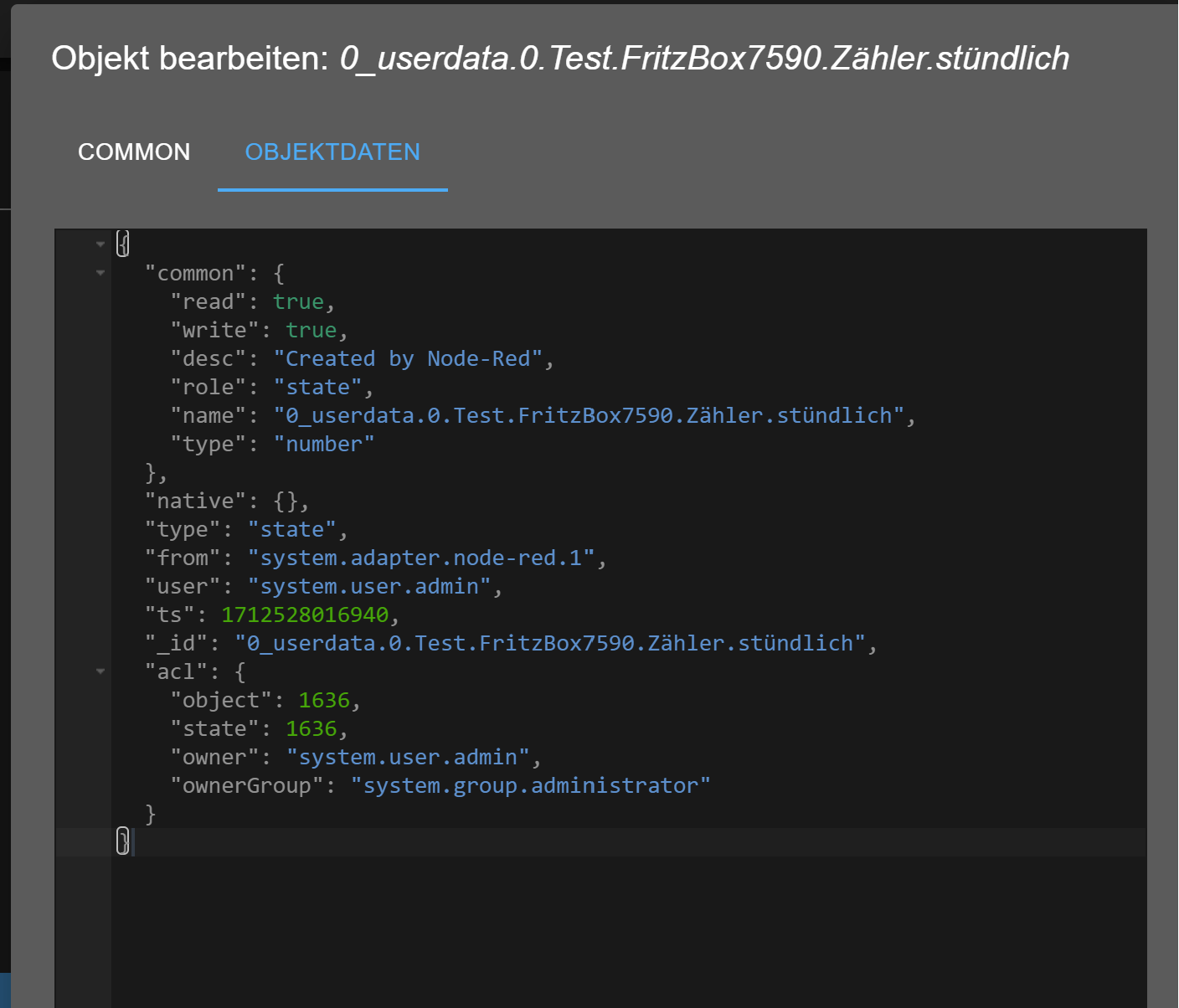Click the "_id" value line
This screenshot has height=1008, width=1179.
pos(511,643)
